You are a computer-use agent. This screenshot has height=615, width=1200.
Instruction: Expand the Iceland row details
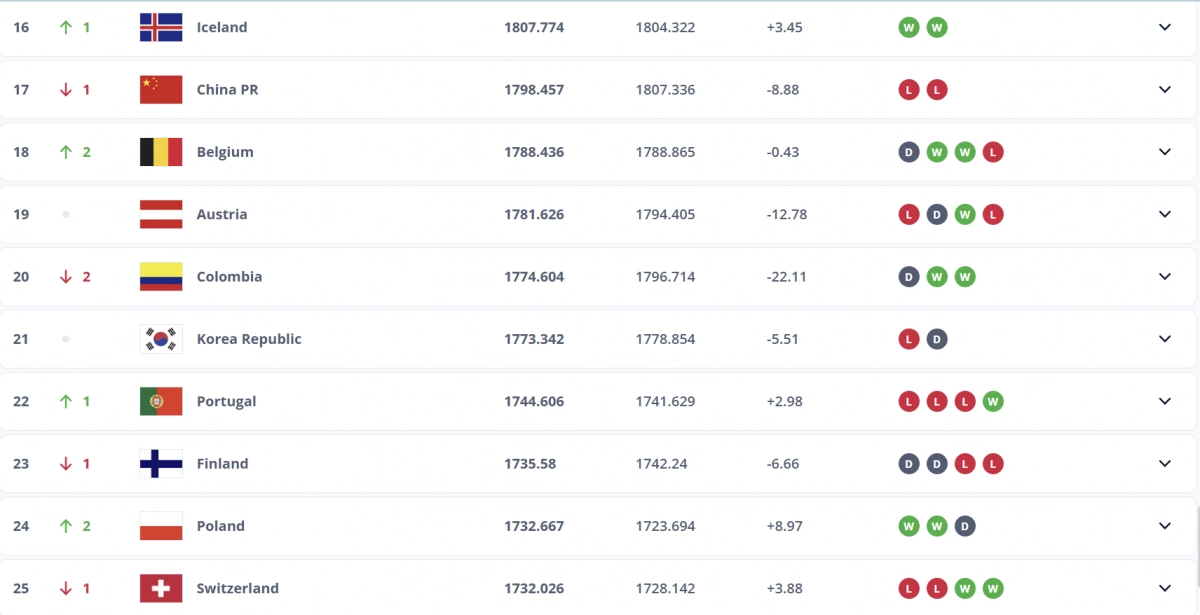point(1164,28)
